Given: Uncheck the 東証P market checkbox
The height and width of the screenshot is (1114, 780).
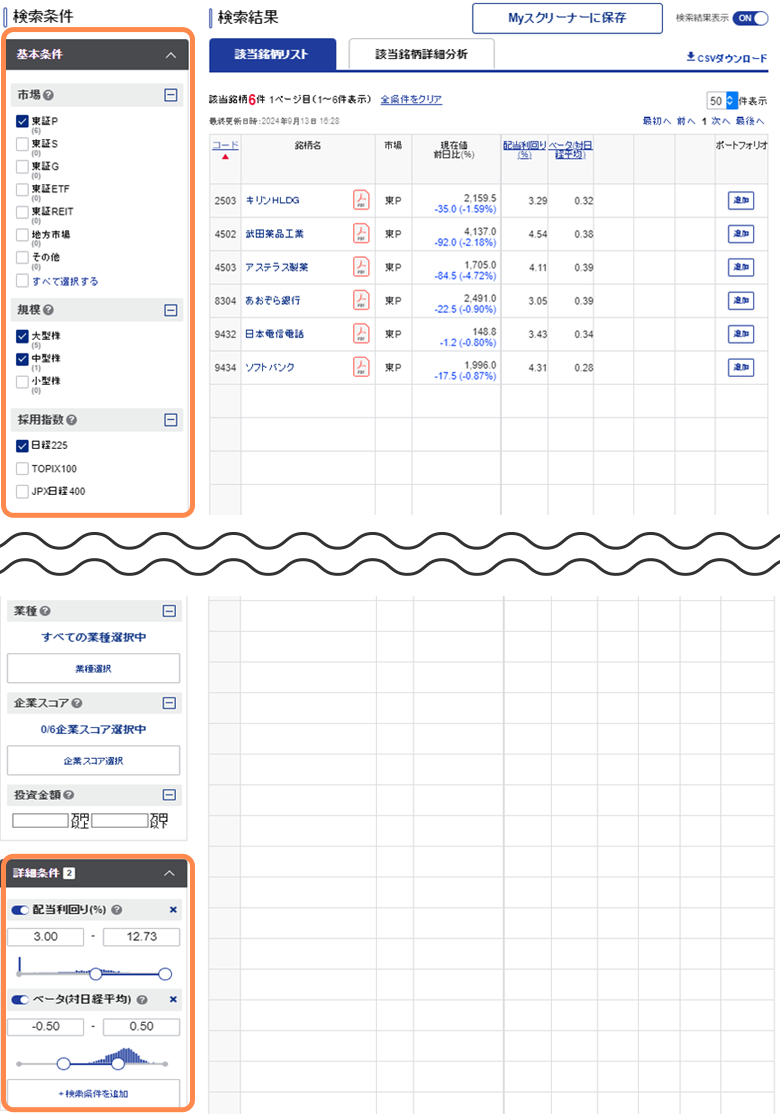Looking at the screenshot, I should coord(23,121).
